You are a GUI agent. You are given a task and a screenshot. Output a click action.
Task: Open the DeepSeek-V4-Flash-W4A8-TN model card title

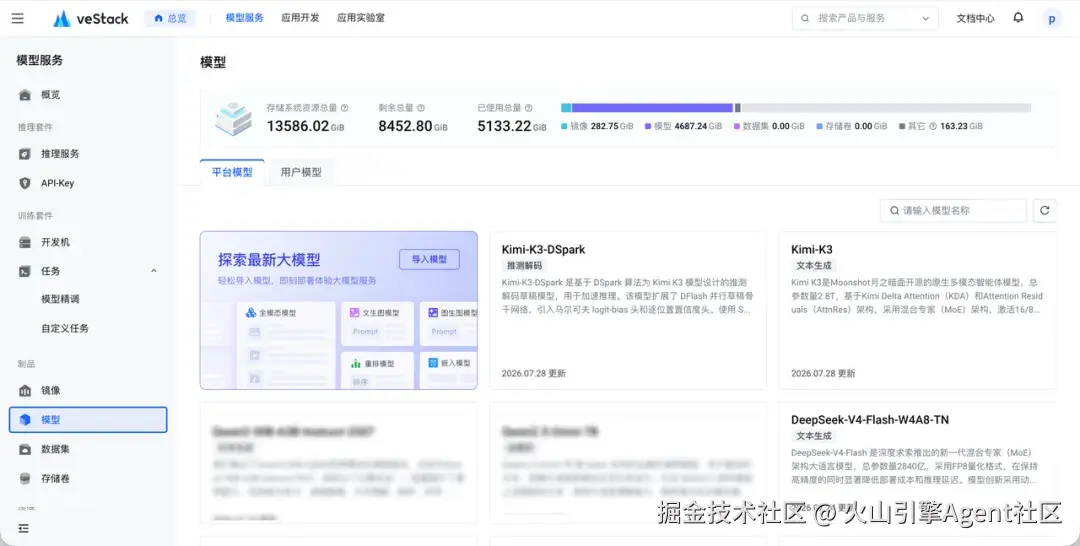click(870, 420)
